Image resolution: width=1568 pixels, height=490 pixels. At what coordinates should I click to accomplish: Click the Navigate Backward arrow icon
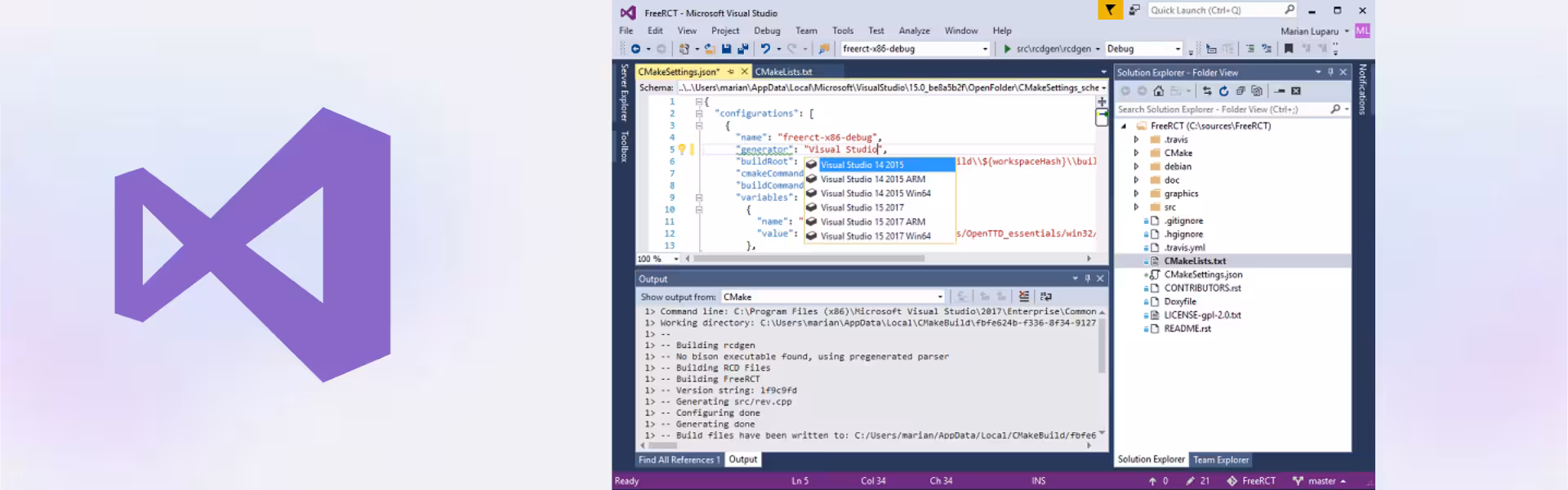(635, 49)
